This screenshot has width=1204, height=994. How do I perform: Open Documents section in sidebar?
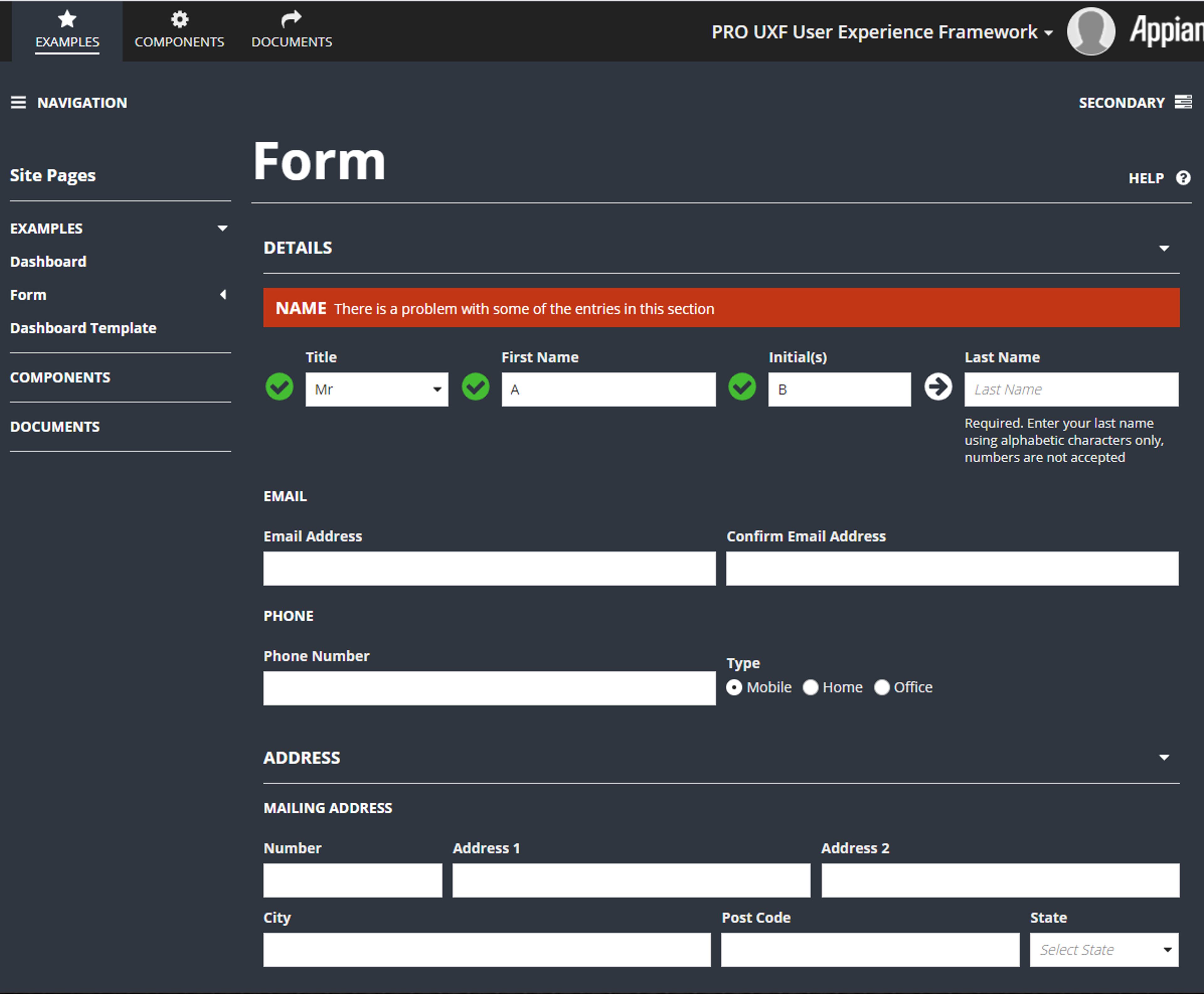click(55, 426)
